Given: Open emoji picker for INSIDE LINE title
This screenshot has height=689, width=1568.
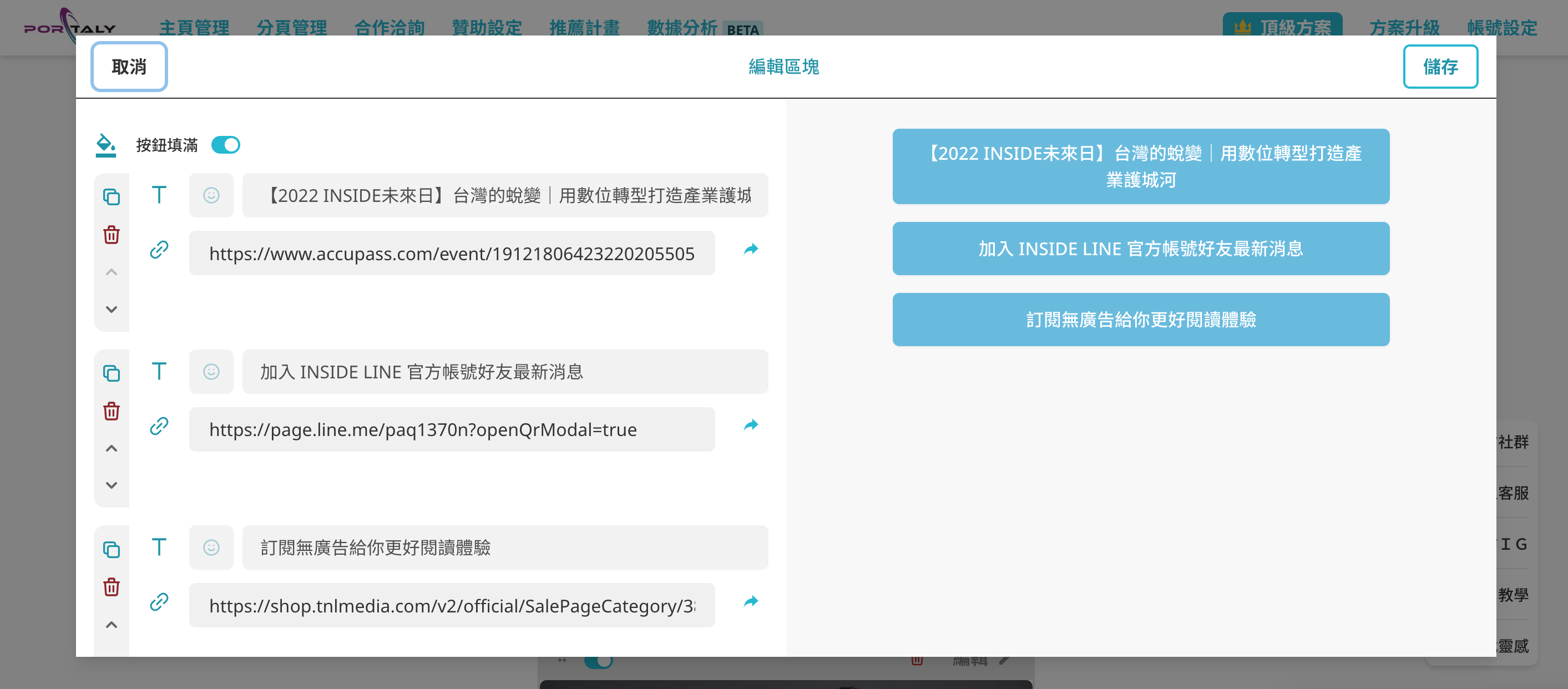Looking at the screenshot, I should [211, 371].
